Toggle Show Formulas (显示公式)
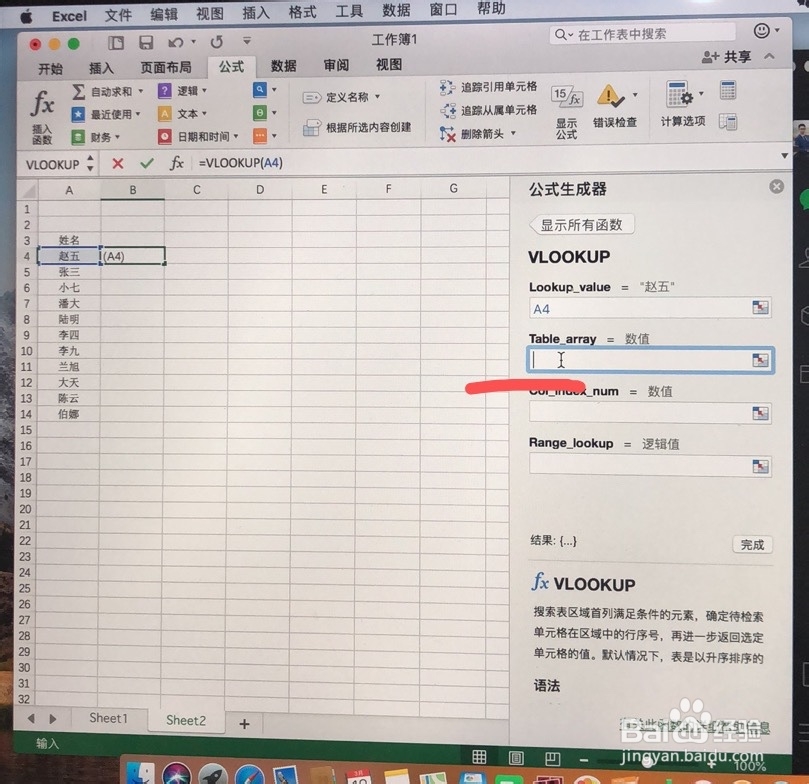The image size is (809, 784). pyautogui.click(x=567, y=111)
